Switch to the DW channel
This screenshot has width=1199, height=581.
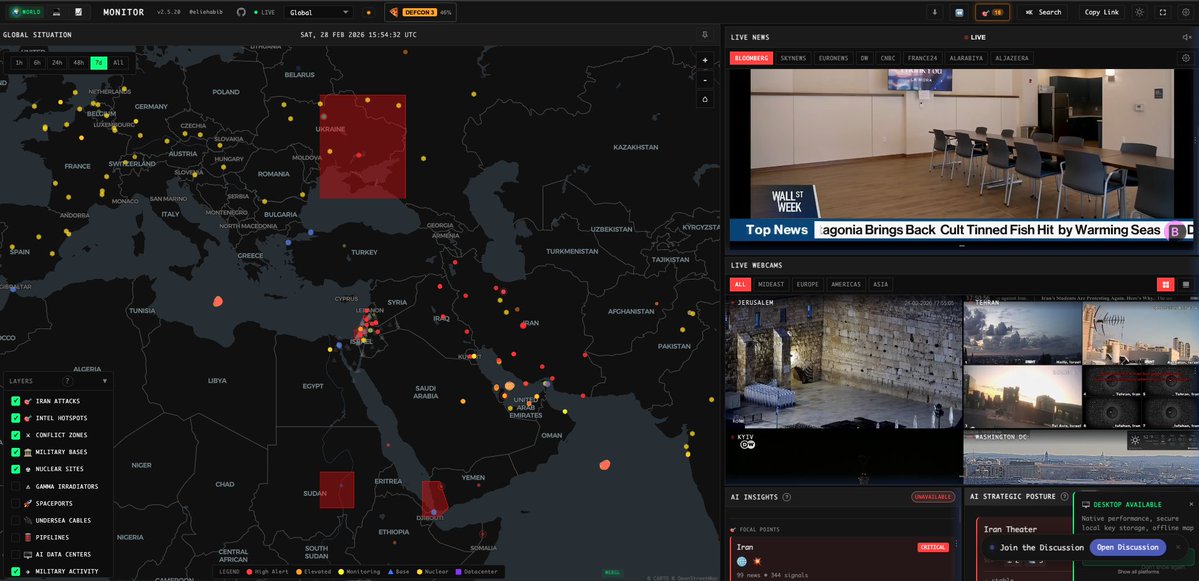pos(864,58)
